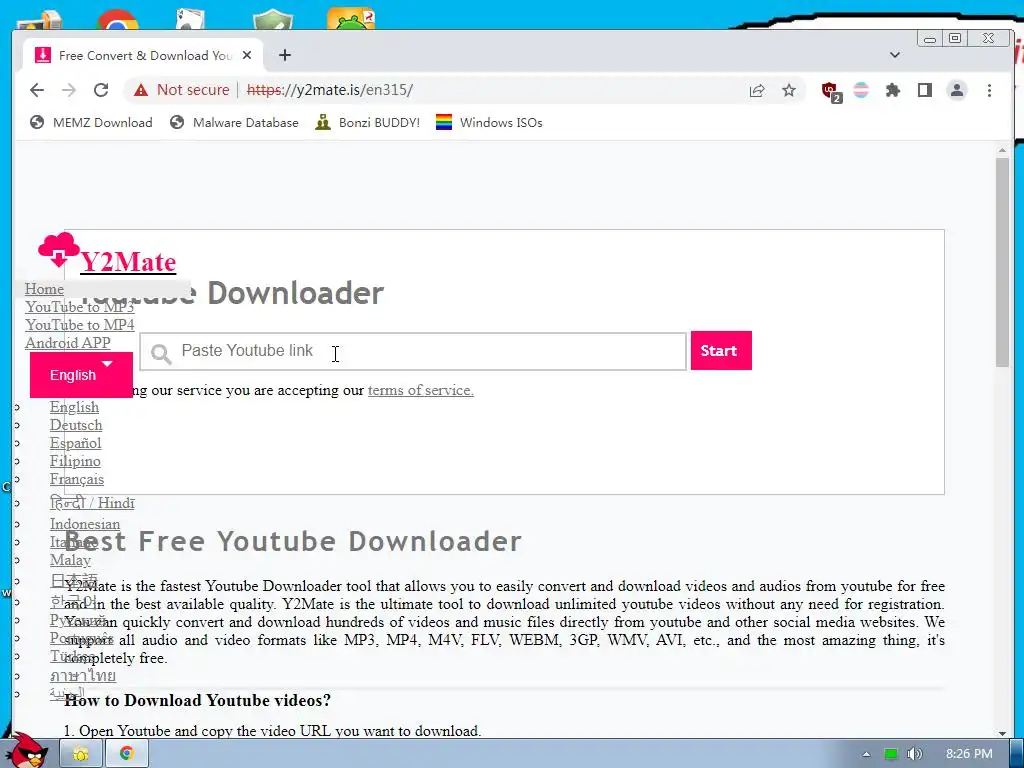Open a new tab with plus button
1024x768 pixels.
pyautogui.click(x=285, y=56)
